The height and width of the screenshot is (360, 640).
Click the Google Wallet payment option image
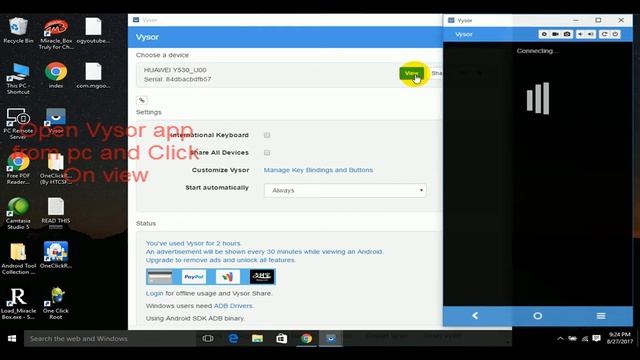[x=228, y=277]
